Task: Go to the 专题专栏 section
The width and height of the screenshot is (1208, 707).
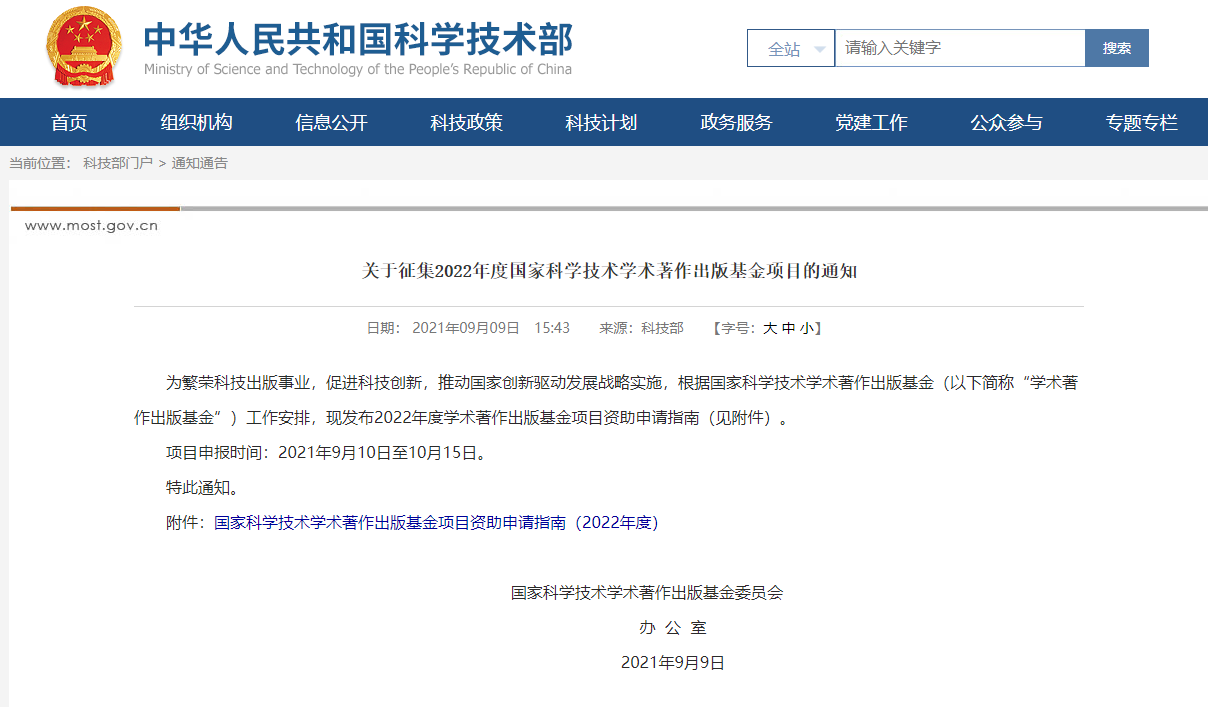Action: coord(1142,123)
